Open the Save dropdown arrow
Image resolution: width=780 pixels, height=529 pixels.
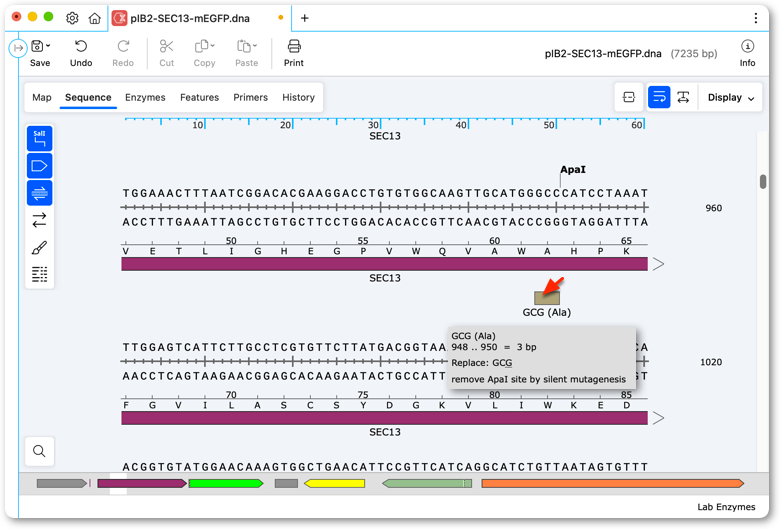48,46
